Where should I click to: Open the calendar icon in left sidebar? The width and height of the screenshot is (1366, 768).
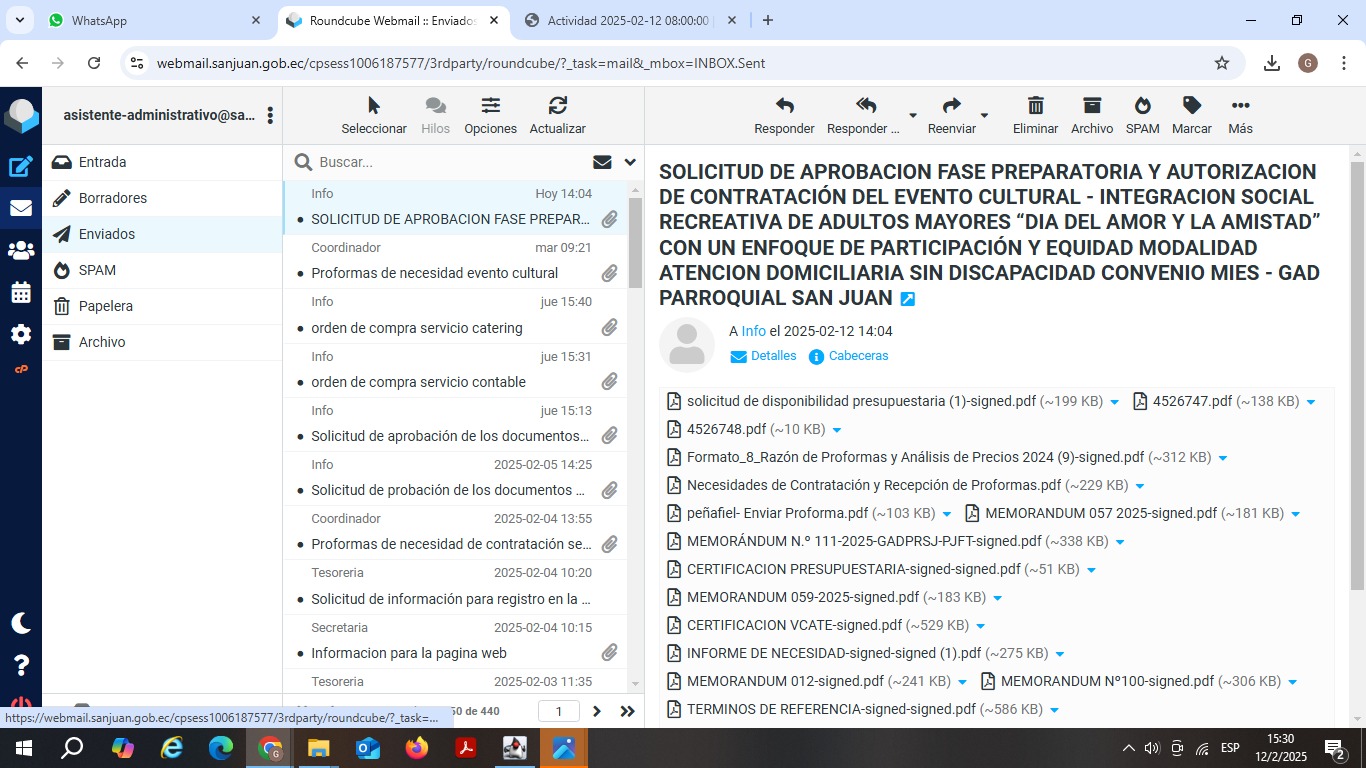click(21, 293)
